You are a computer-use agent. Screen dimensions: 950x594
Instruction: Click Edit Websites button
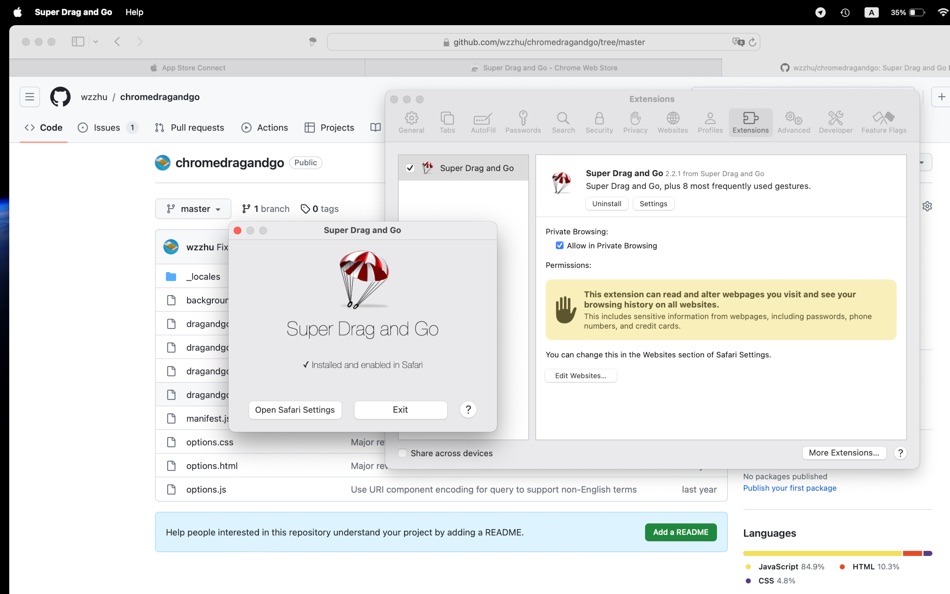pyautogui.click(x=580, y=376)
